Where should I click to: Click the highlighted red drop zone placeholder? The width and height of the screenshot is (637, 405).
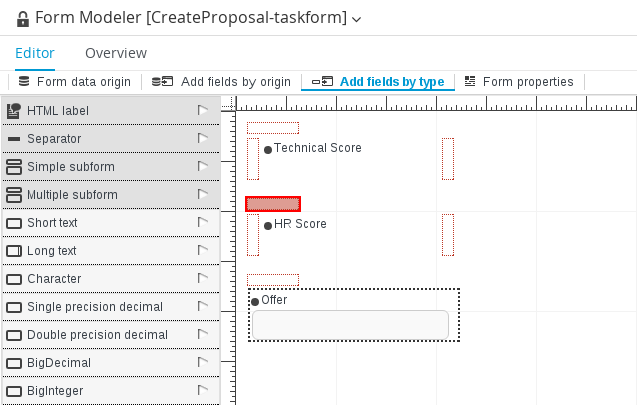pyautogui.click(x=273, y=204)
